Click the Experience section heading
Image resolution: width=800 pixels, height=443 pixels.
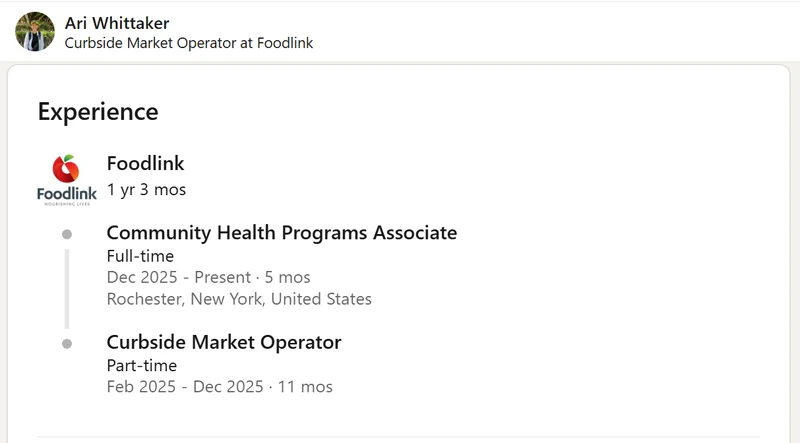(98, 111)
